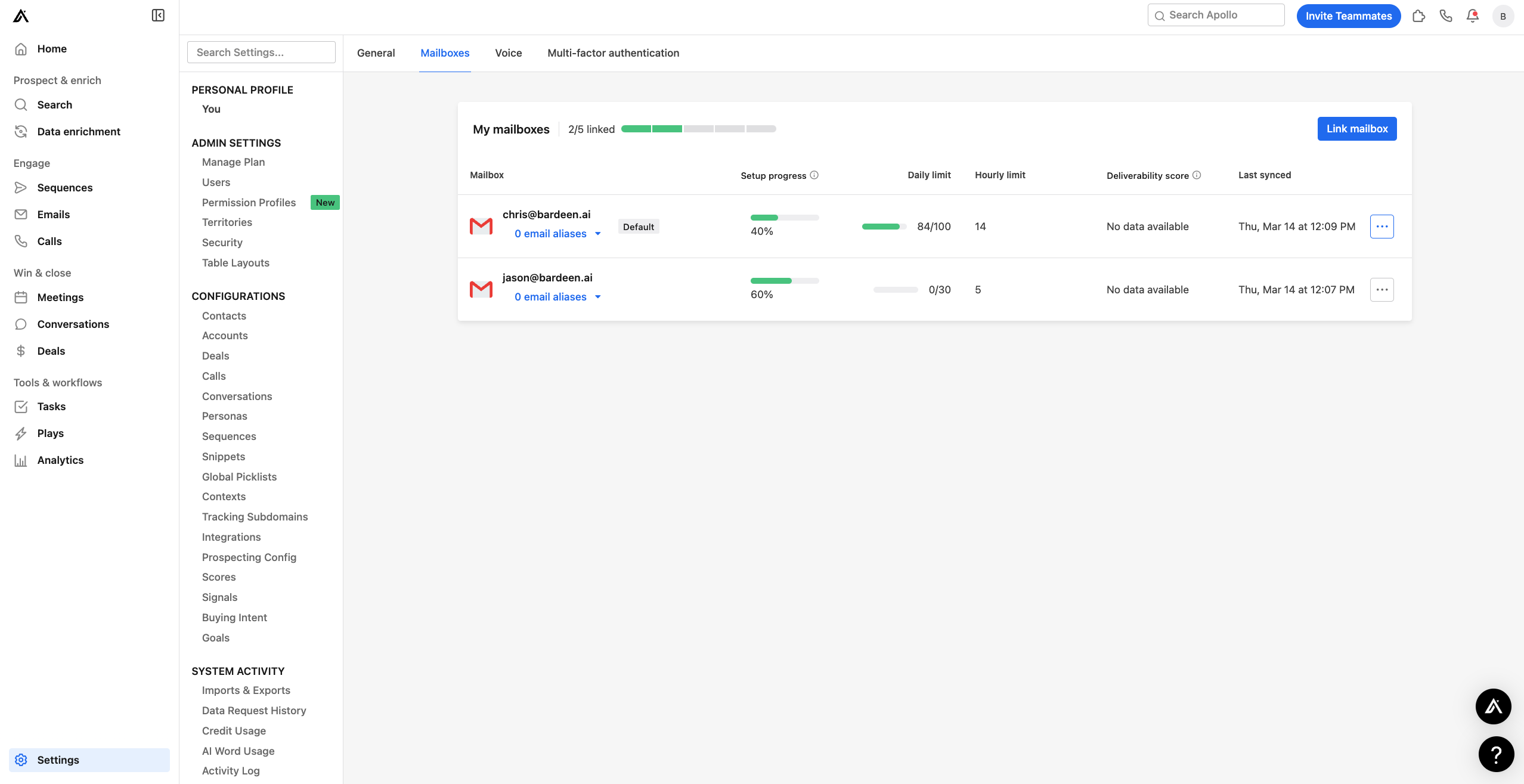This screenshot has width=1524, height=784.
Task: Click Setup progress info icon
Action: point(814,175)
